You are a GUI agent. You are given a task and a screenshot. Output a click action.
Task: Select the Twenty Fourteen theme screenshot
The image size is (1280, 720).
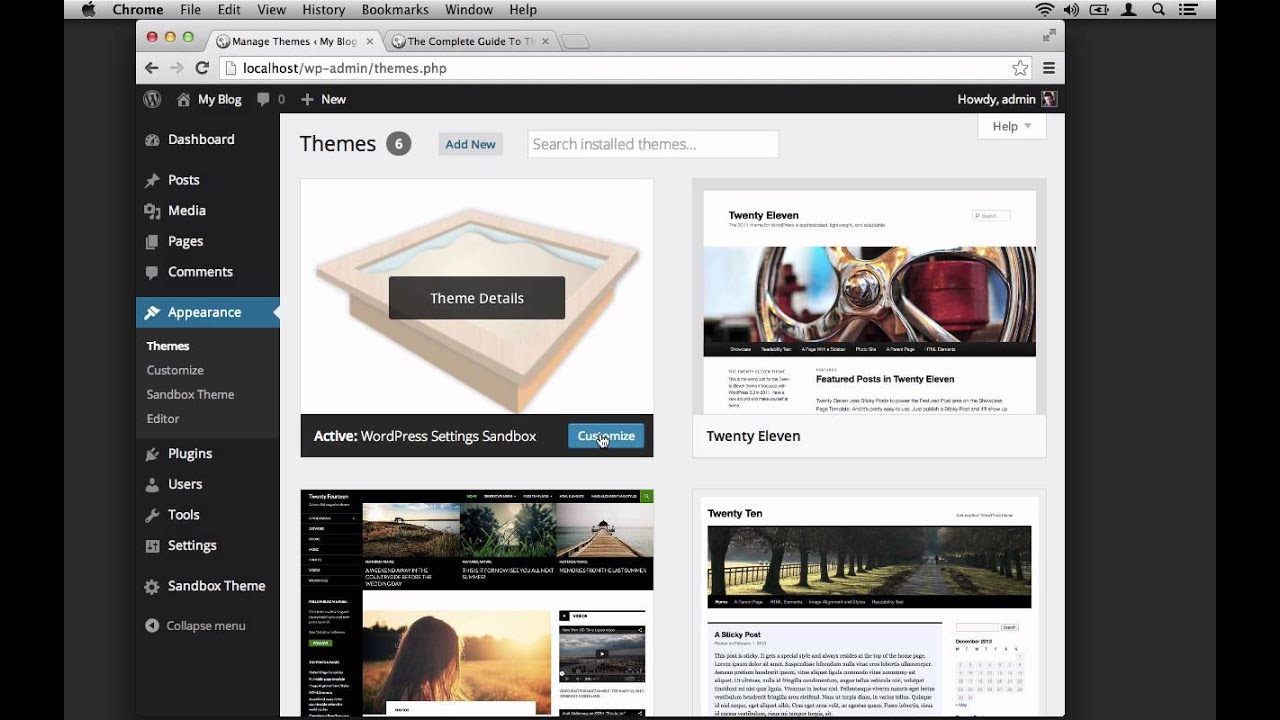click(477, 603)
